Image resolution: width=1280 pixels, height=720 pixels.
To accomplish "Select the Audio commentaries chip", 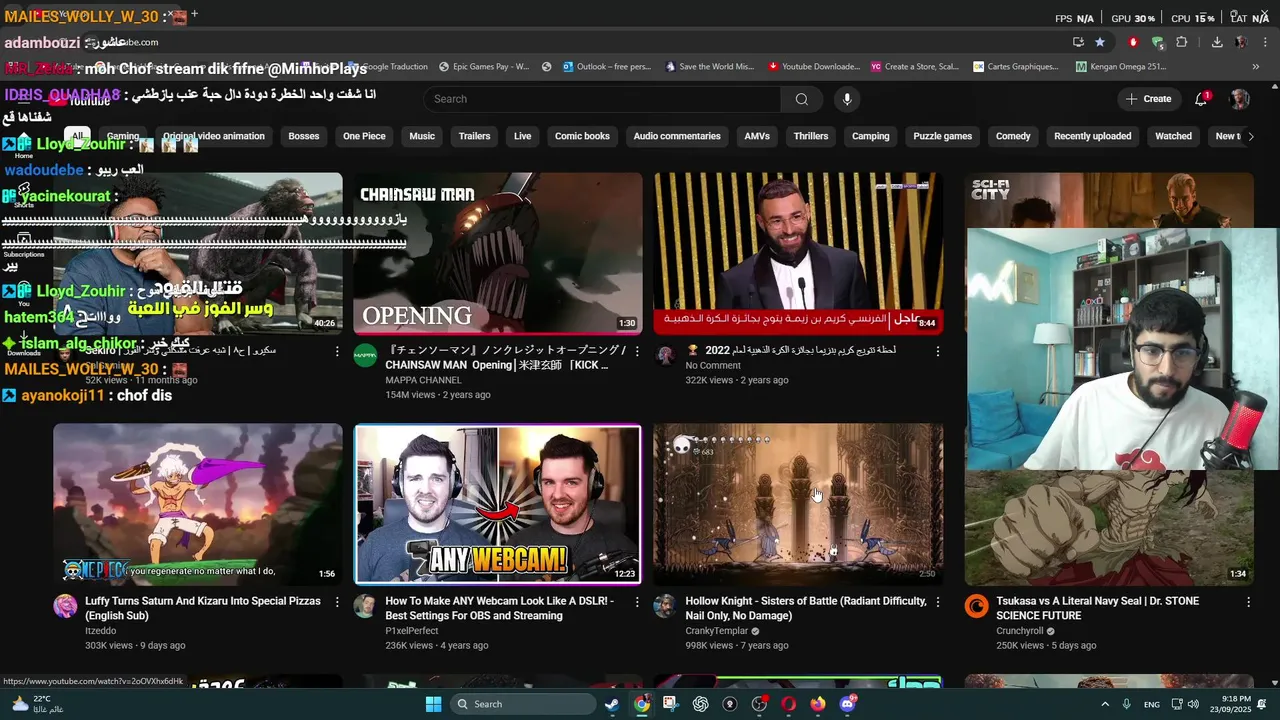I will 677,136.
